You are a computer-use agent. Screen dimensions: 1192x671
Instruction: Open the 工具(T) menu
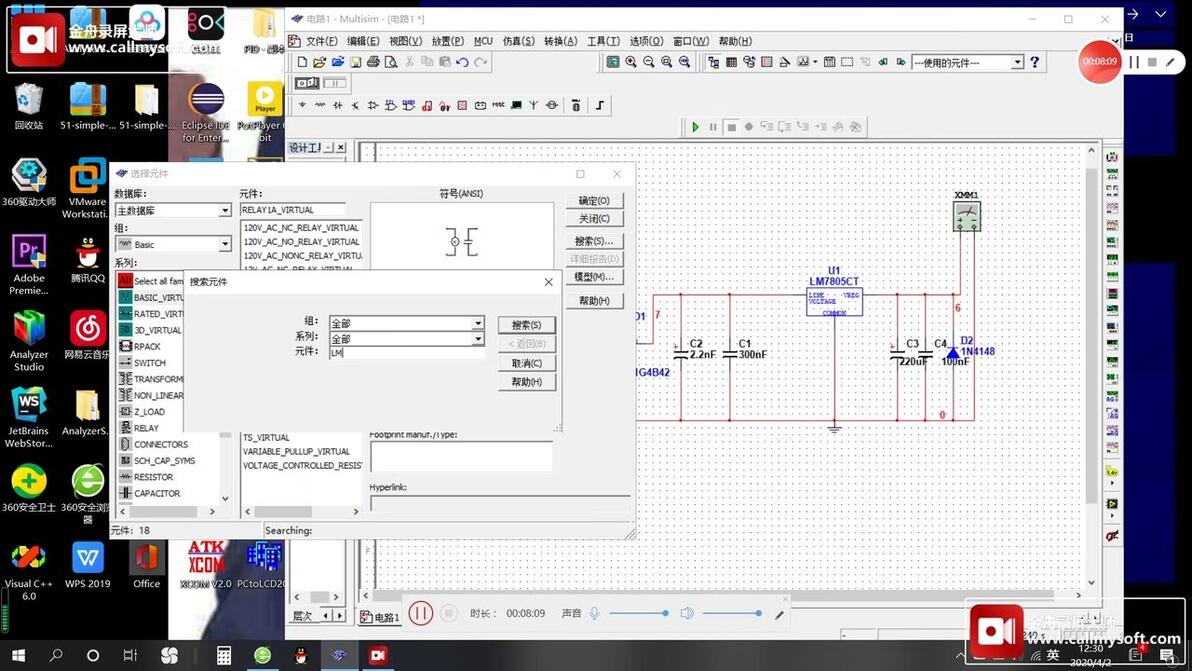coord(603,41)
